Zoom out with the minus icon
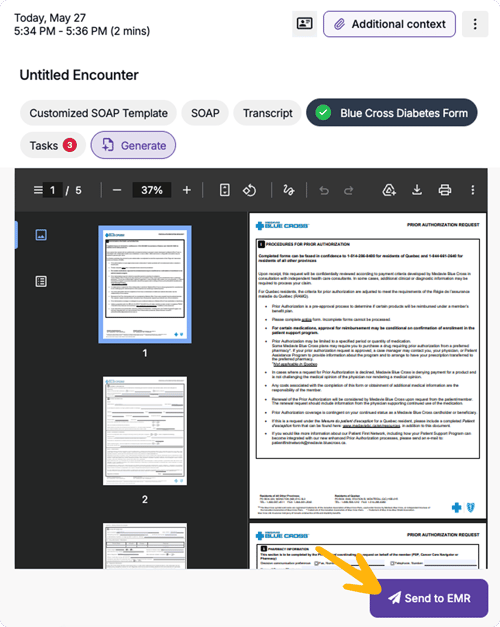The height and width of the screenshot is (627, 500). coord(117,190)
